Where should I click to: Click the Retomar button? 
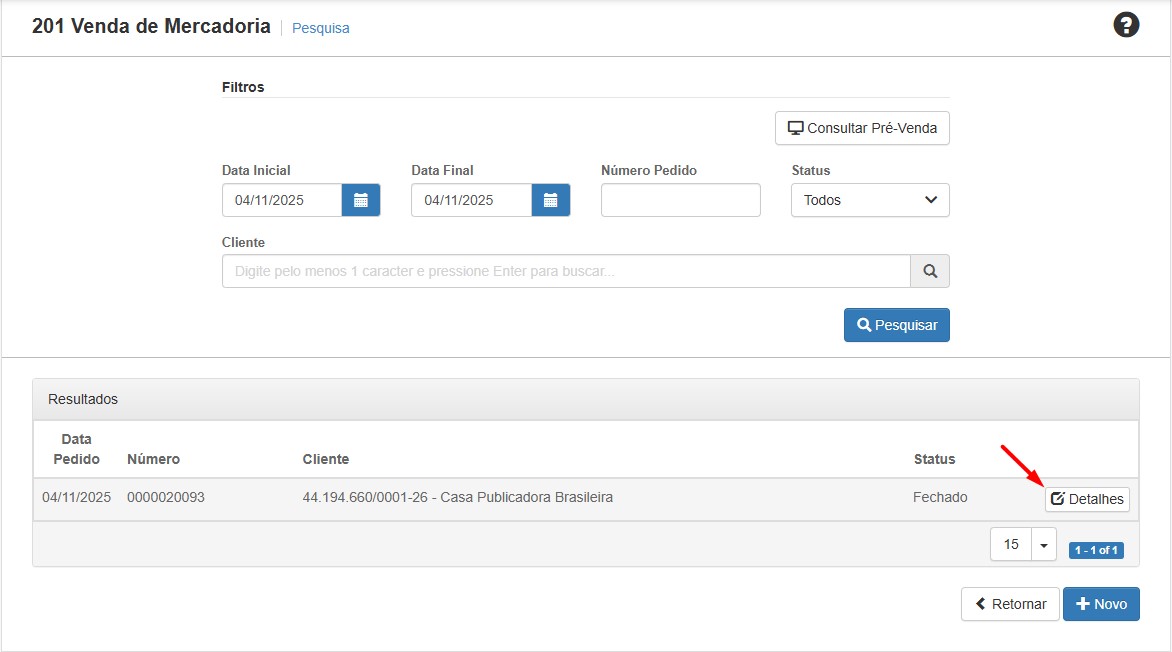1009,604
